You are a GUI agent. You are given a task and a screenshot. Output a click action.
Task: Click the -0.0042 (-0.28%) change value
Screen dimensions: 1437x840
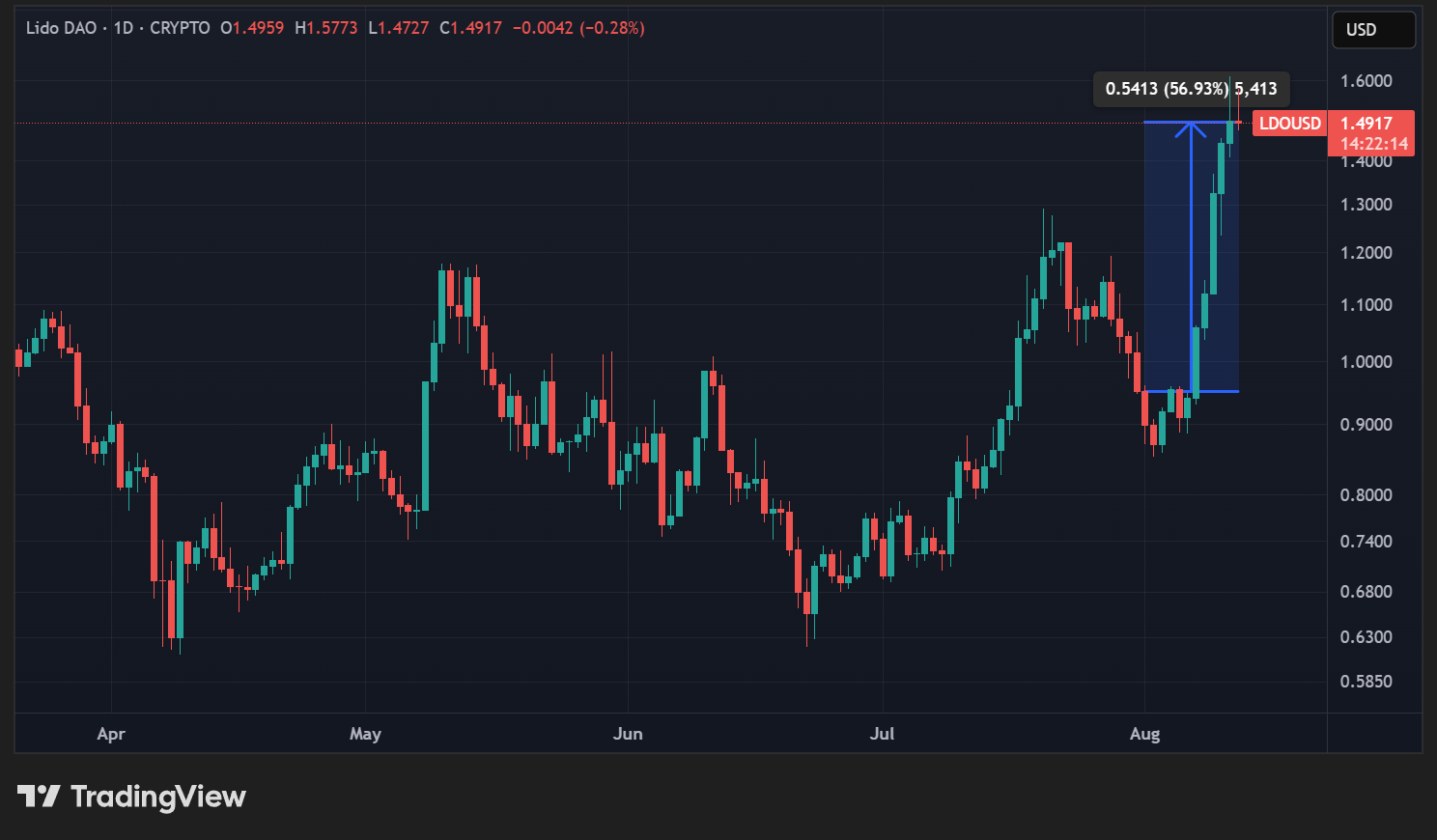point(578,28)
